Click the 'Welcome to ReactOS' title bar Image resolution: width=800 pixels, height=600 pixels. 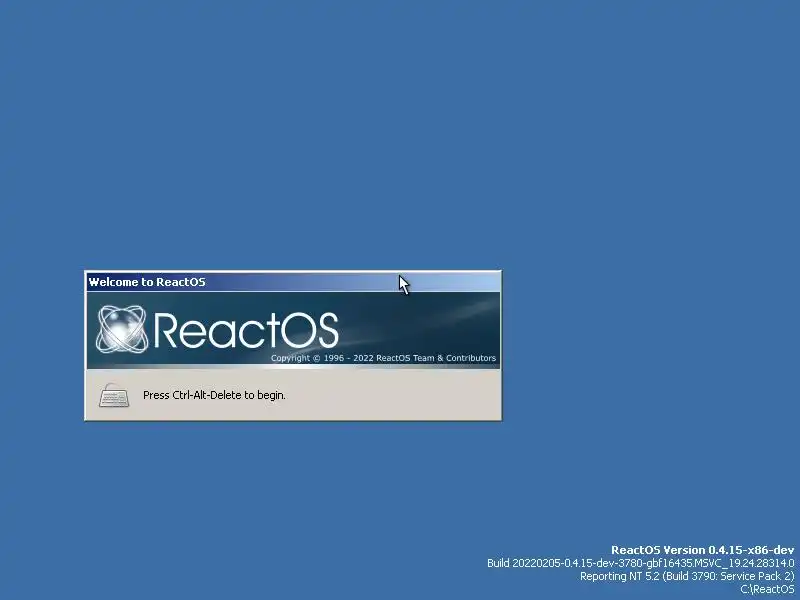click(x=293, y=282)
